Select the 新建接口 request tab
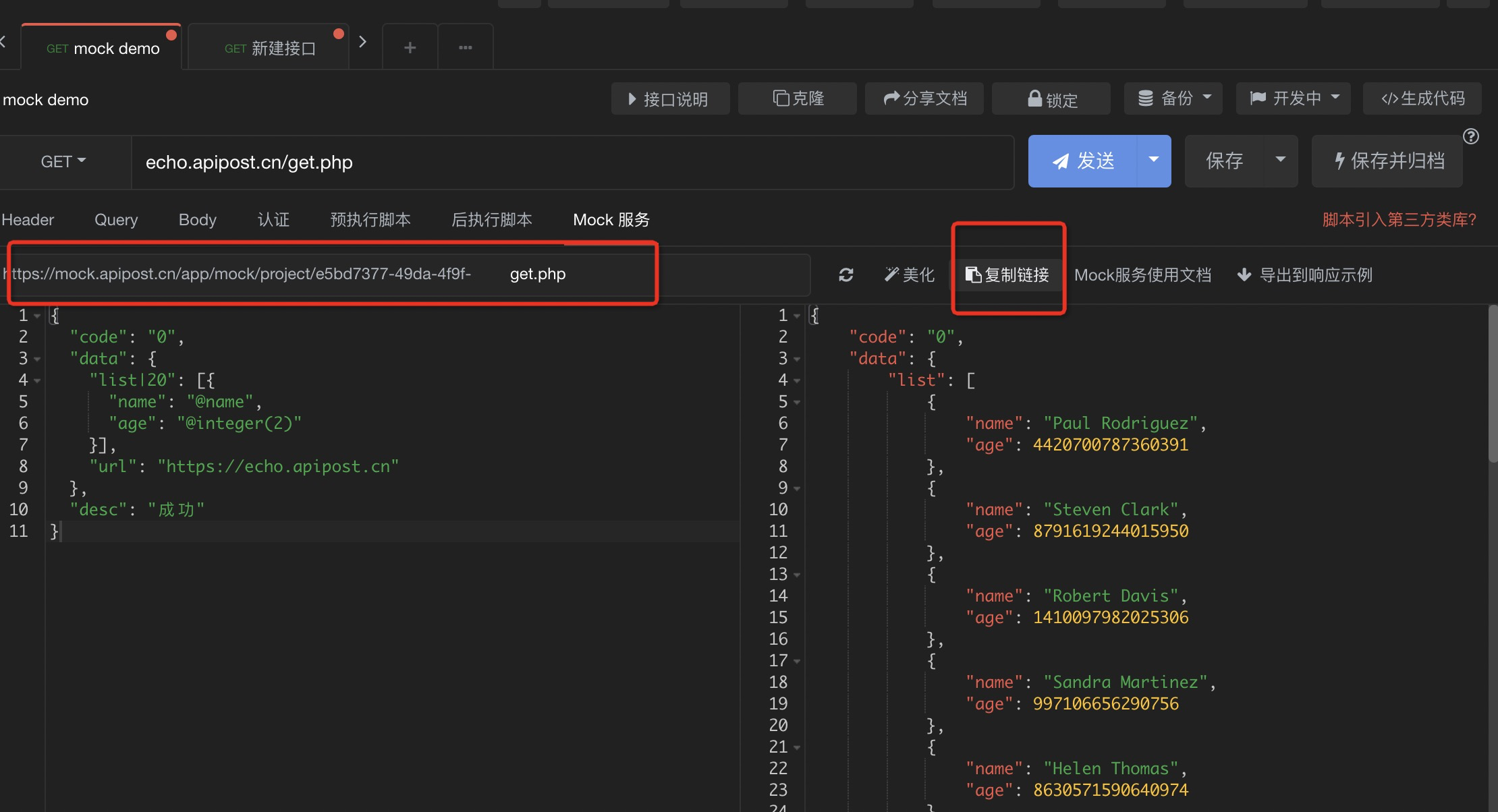Viewport: 1498px width, 812px height. click(270, 49)
